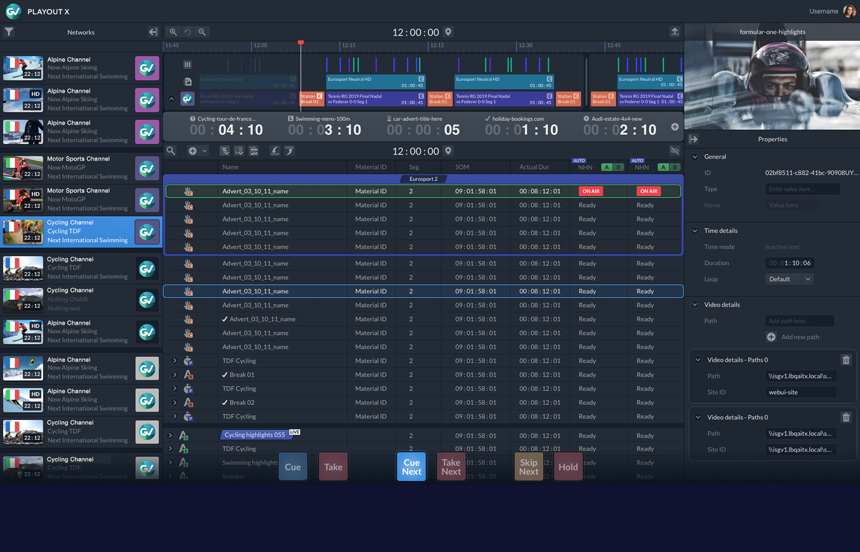Toggle the first NHN A/B switch
860x552 pixels.
pos(613,167)
